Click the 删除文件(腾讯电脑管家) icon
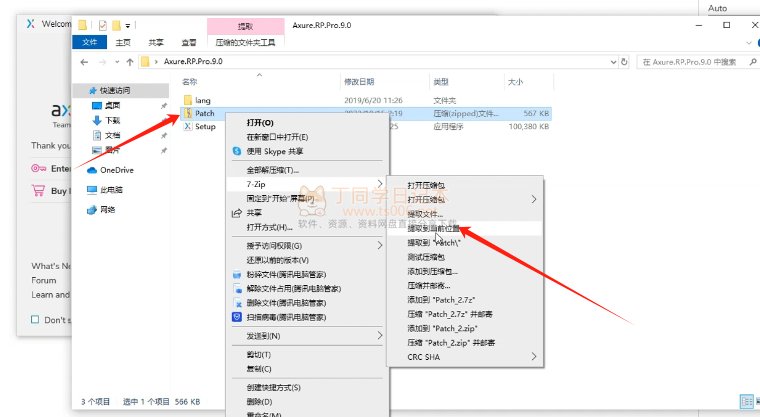This screenshot has height=417, width=760. tap(237, 303)
